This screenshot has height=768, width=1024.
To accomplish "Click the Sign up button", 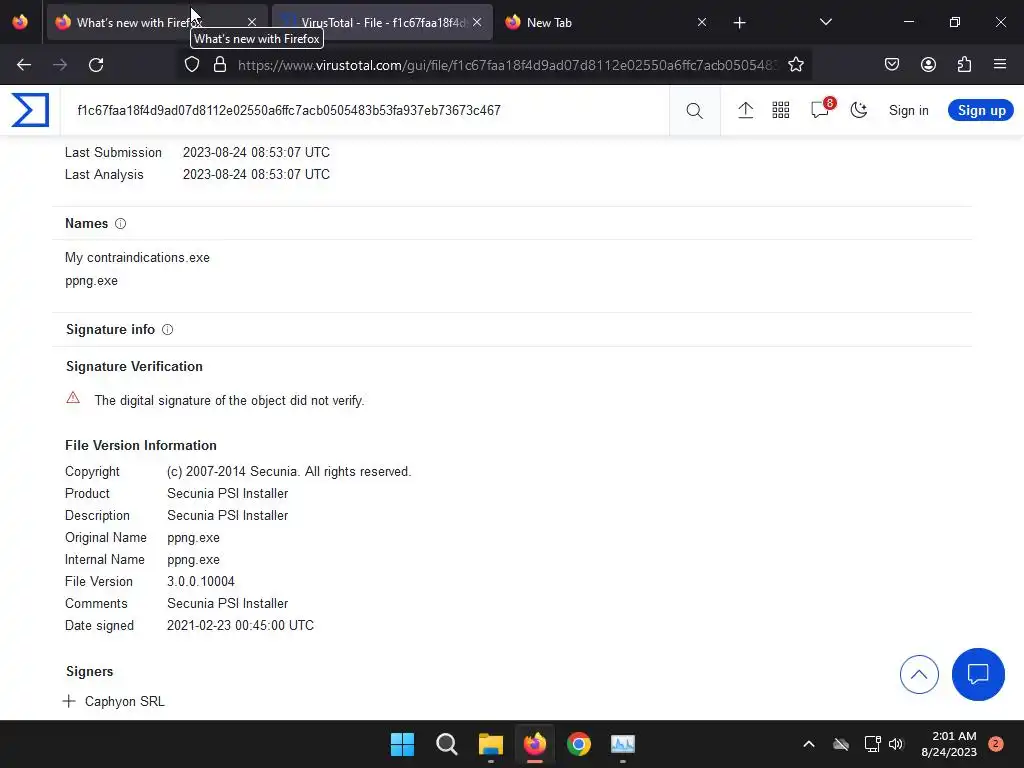I will (981, 110).
